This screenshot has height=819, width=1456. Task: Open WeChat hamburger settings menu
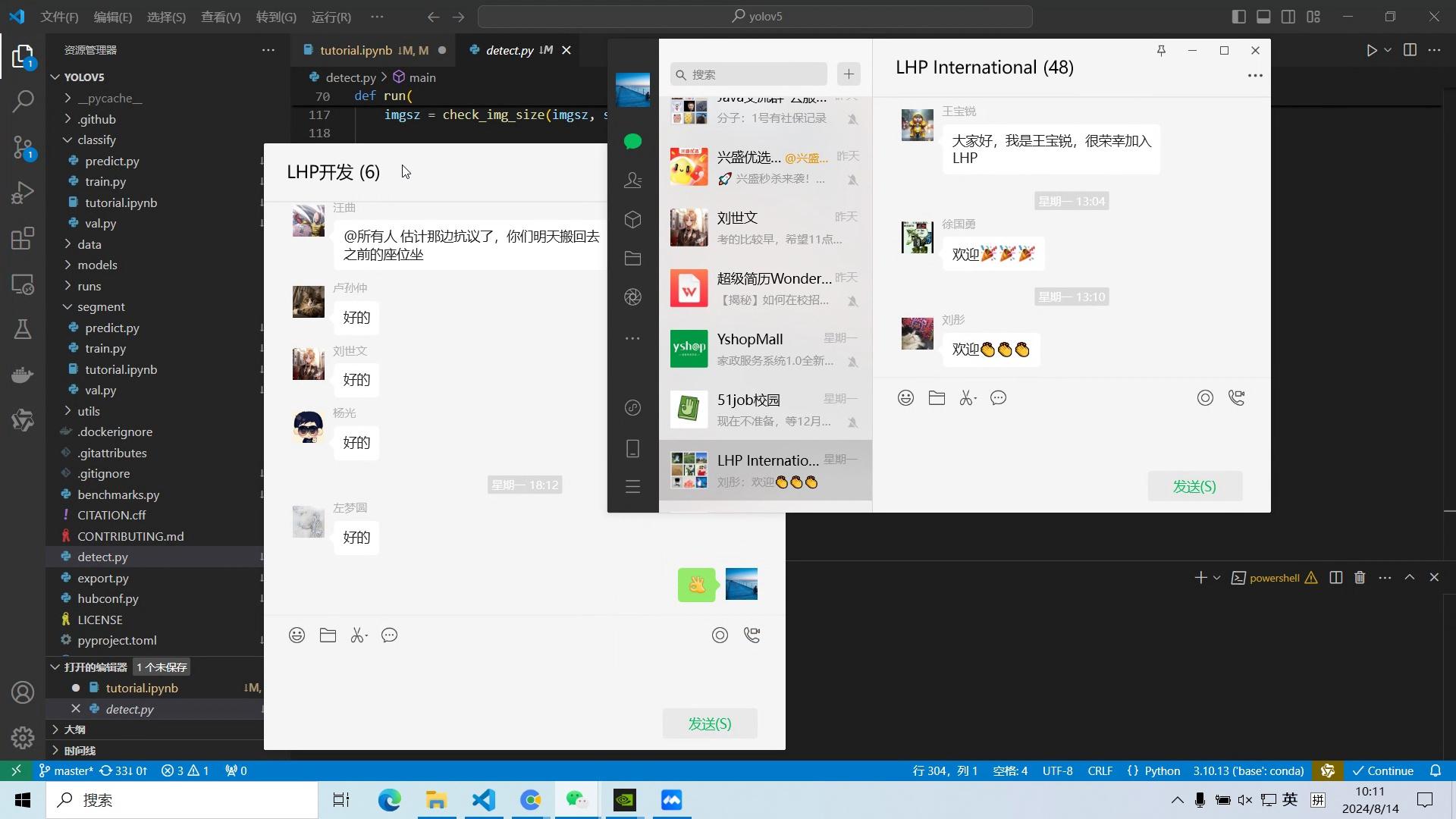[632, 487]
